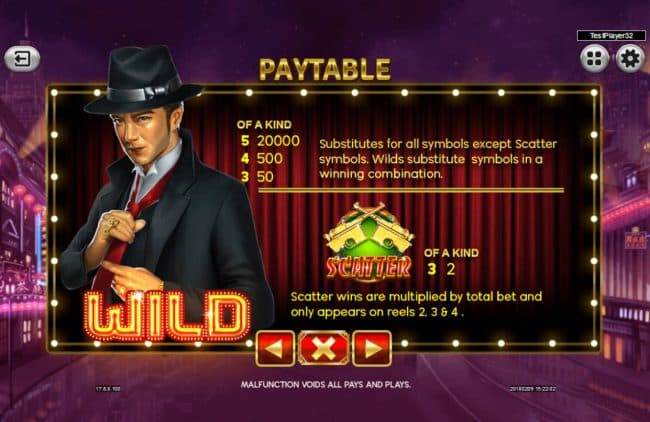Click the exit game icon
The height and width of the screenshot is (422, 650).
click(x=22, y=59)
